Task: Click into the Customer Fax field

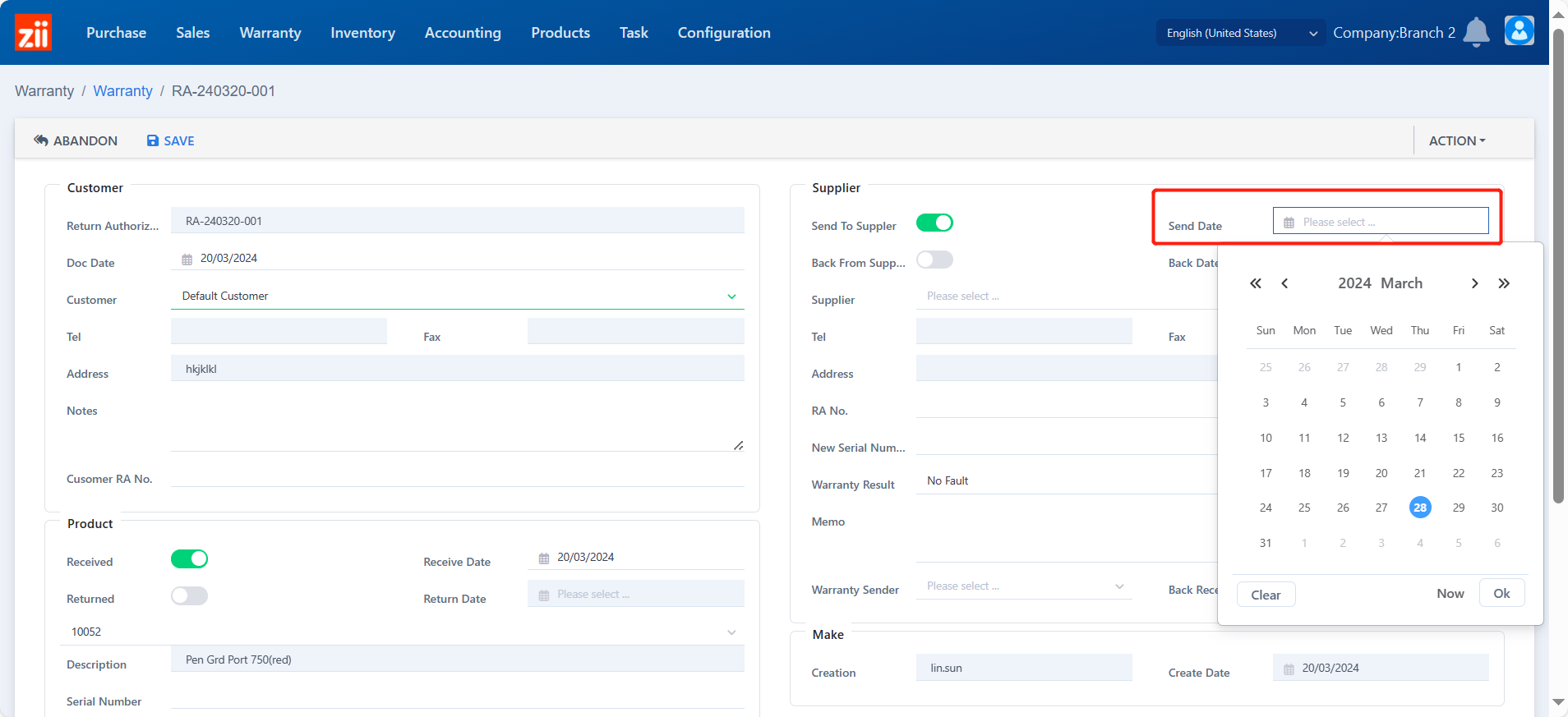Action: click(635, 331)
